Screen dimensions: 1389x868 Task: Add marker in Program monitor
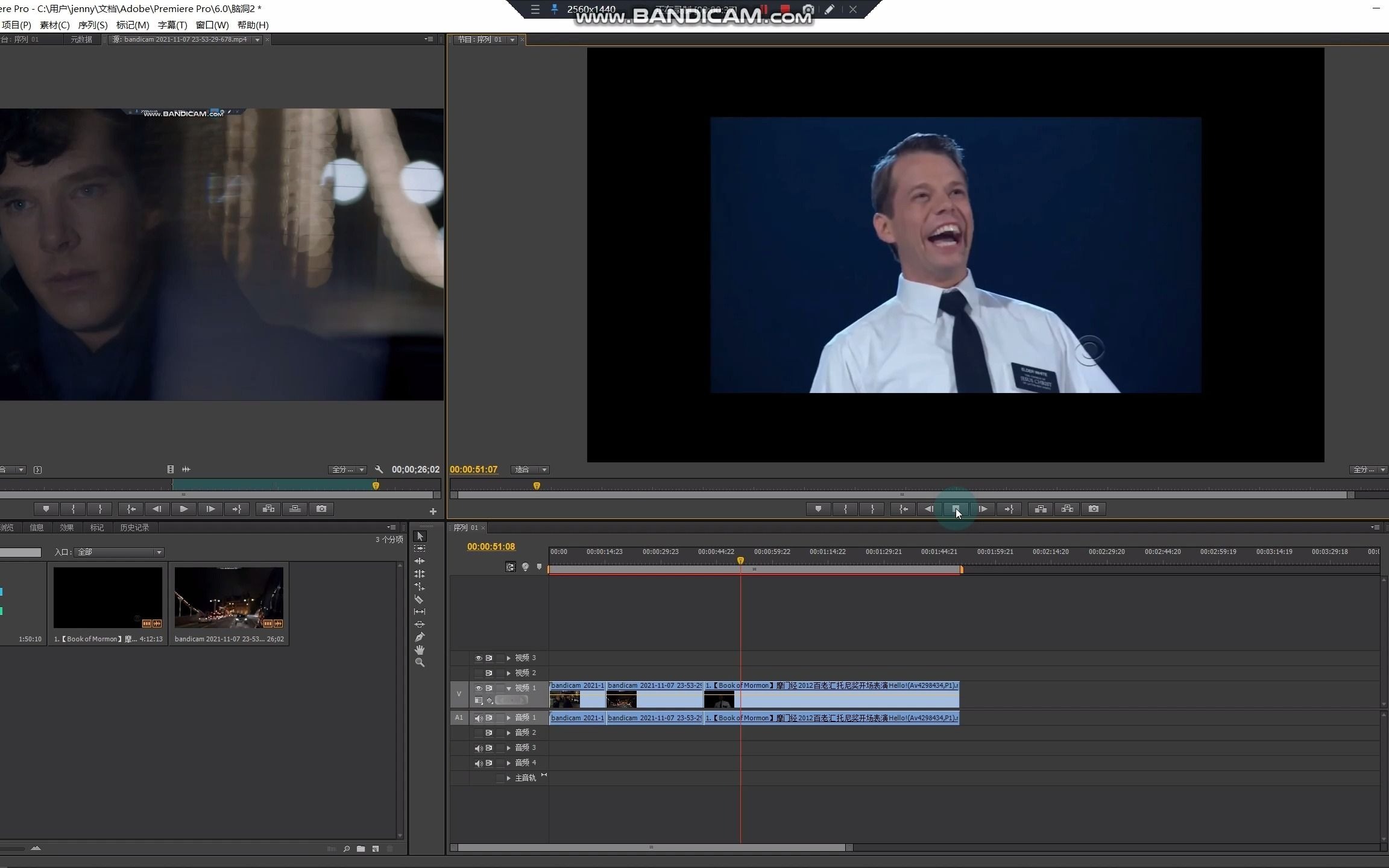[818, 509]
